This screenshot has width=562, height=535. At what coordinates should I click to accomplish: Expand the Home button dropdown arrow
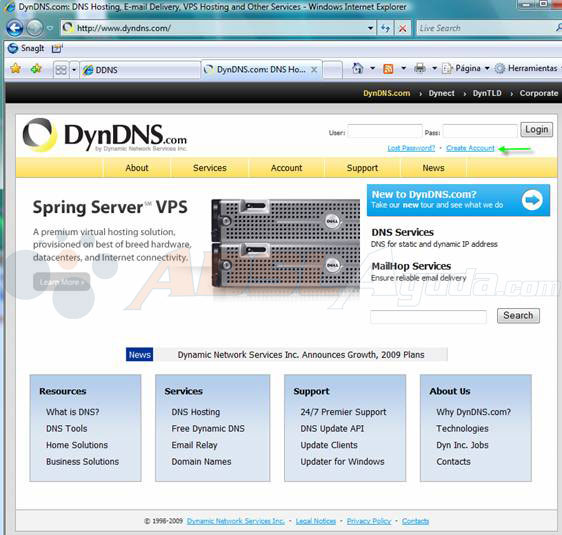(372, 68)
